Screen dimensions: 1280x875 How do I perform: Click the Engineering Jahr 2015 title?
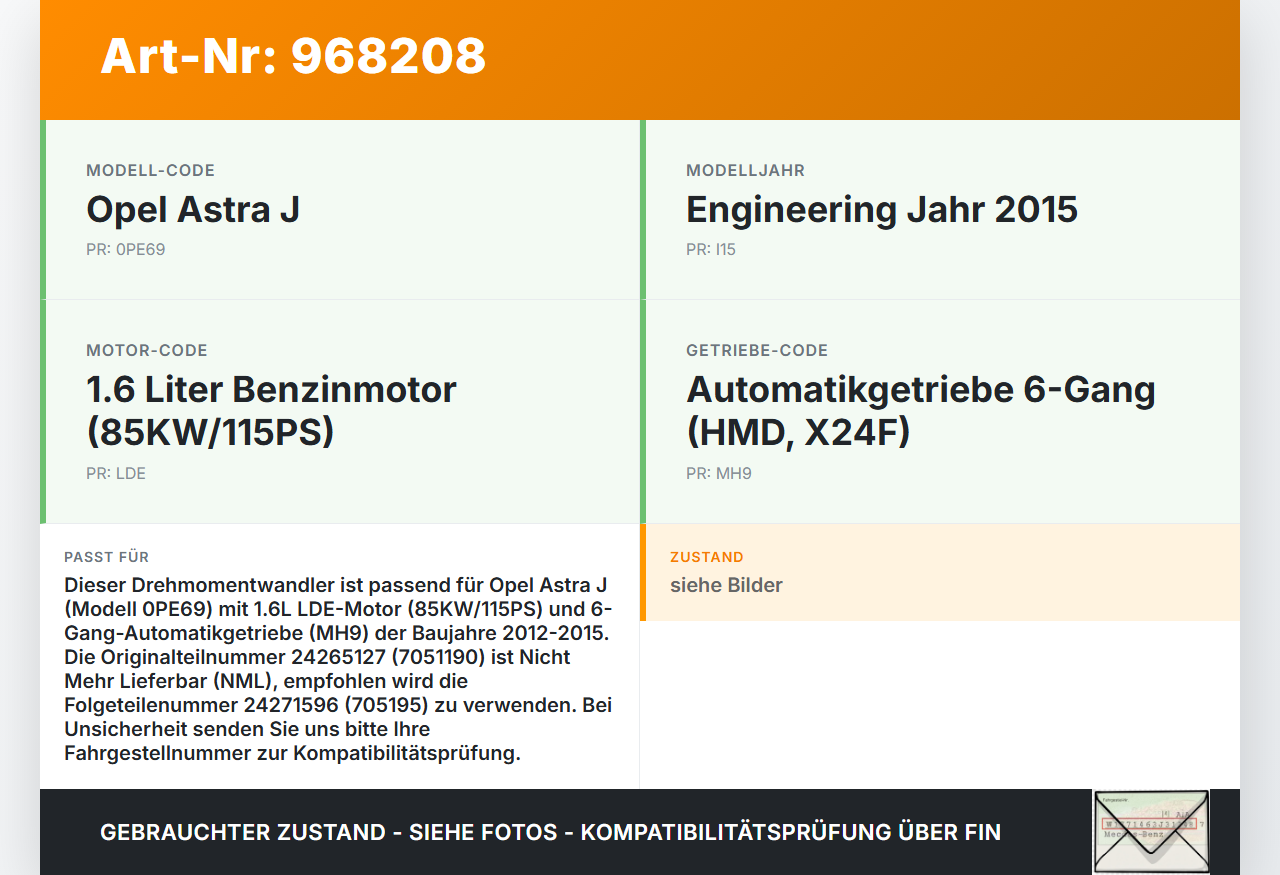(881, 210)
